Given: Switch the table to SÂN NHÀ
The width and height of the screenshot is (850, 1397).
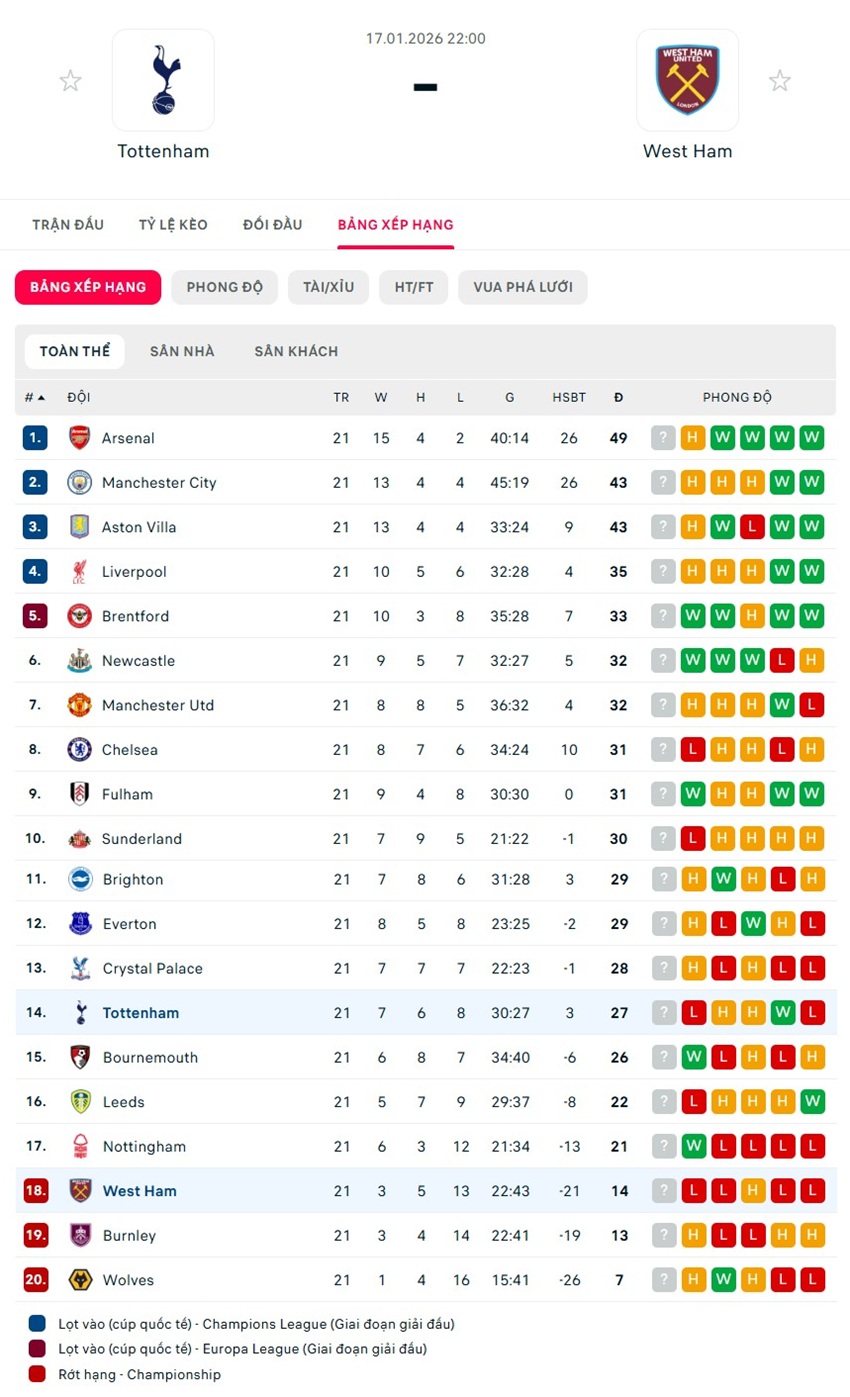Looking at the screenshot, I should coord(182,351).
